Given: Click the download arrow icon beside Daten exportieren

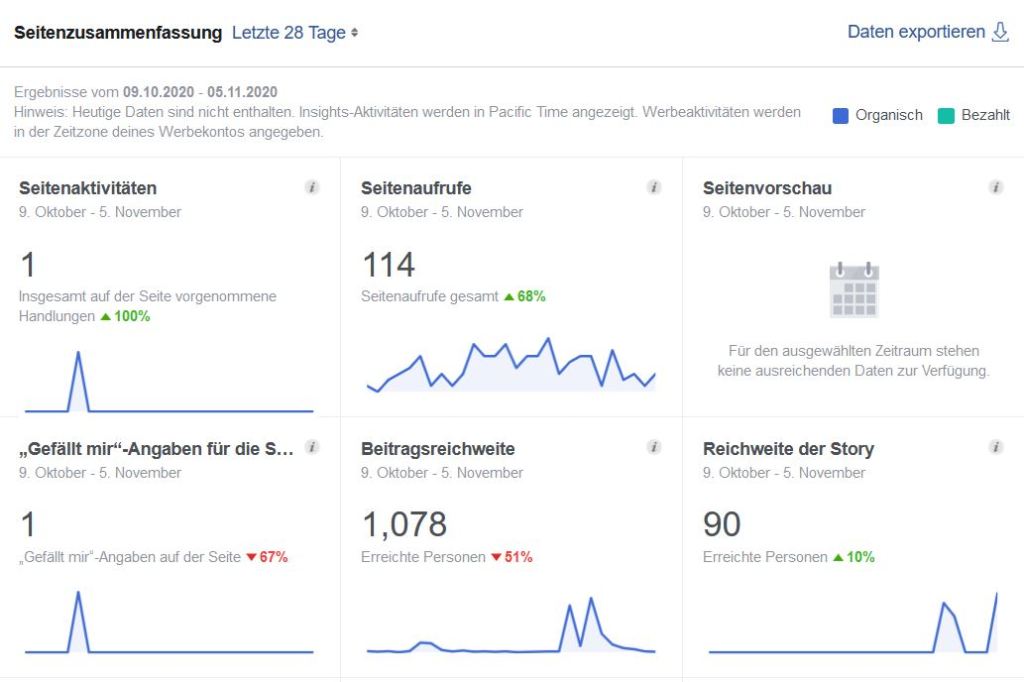Looking at the screenshot, I should click(1000, 32).
